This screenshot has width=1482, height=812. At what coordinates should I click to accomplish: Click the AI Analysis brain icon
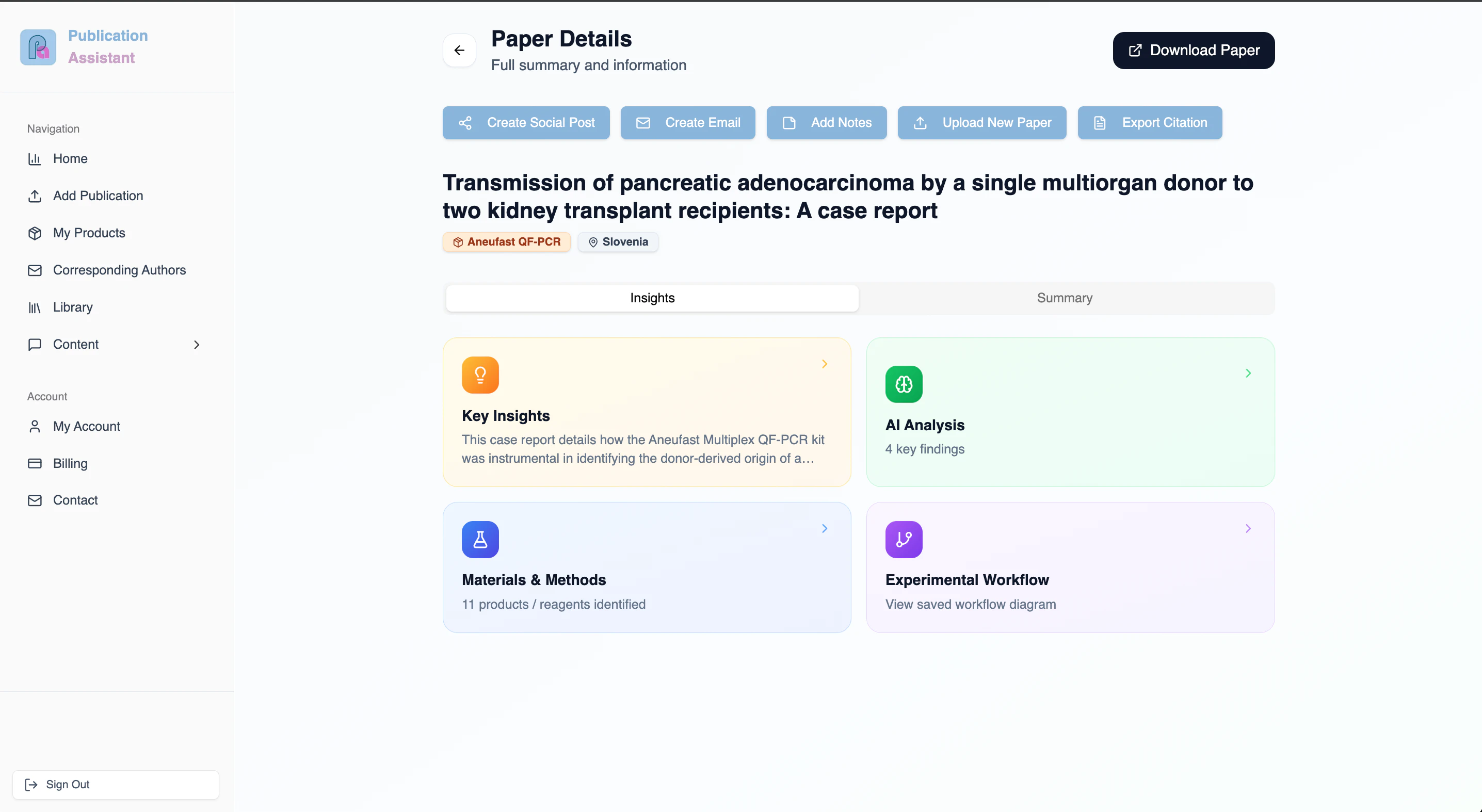tap(903, 384)
